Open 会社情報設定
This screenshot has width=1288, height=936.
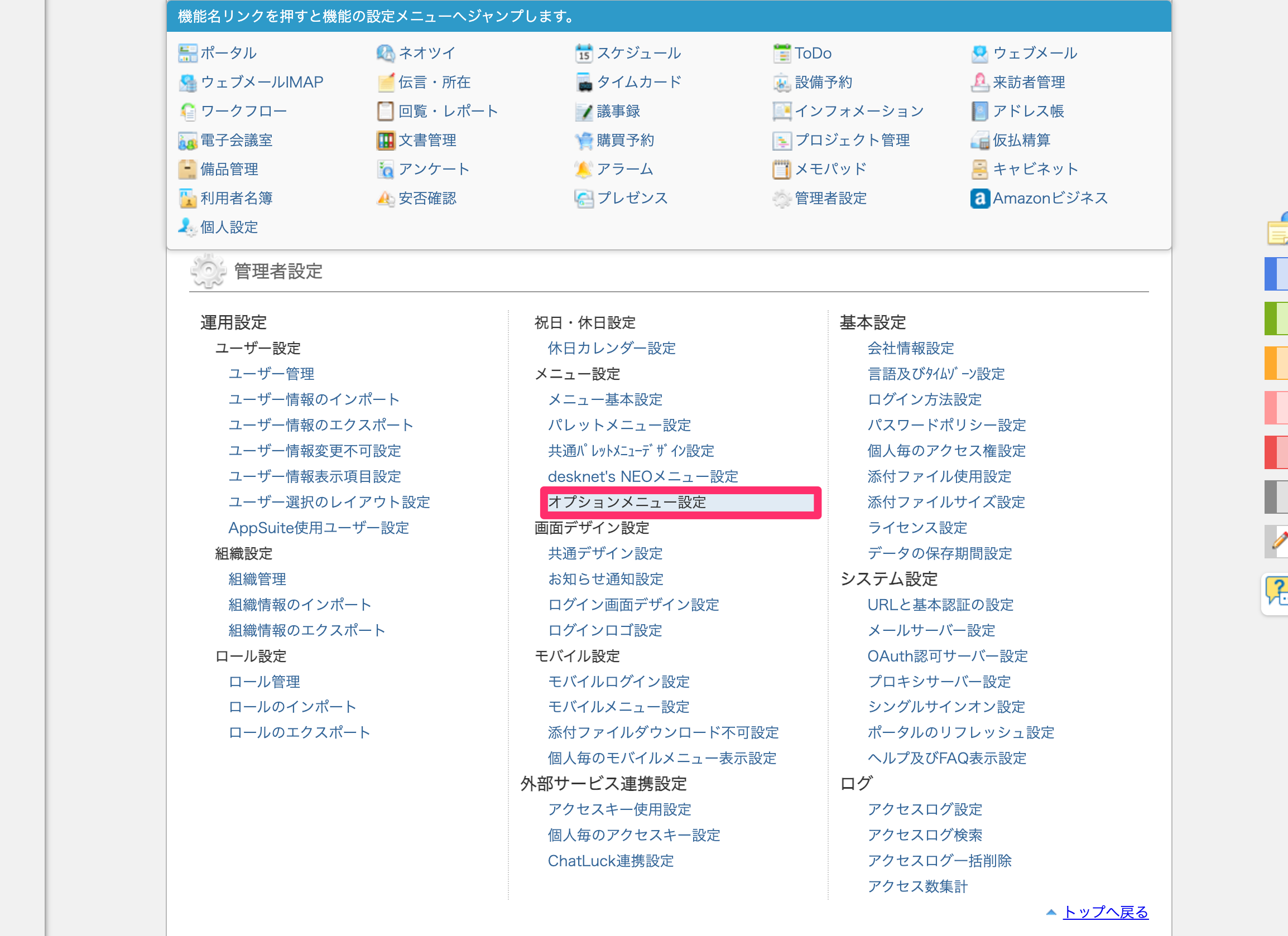(x=910, y=348)
